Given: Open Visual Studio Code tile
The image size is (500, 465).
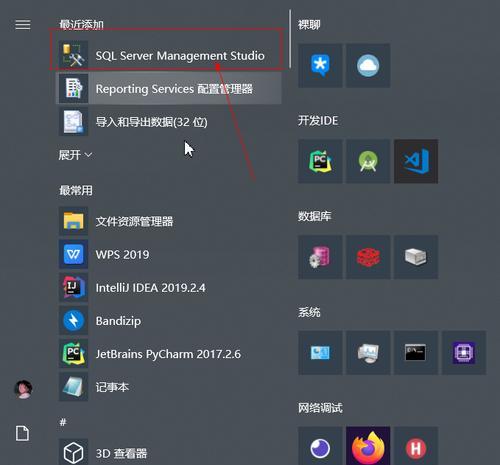Looking at the screenshot, I should click(416, 161).
